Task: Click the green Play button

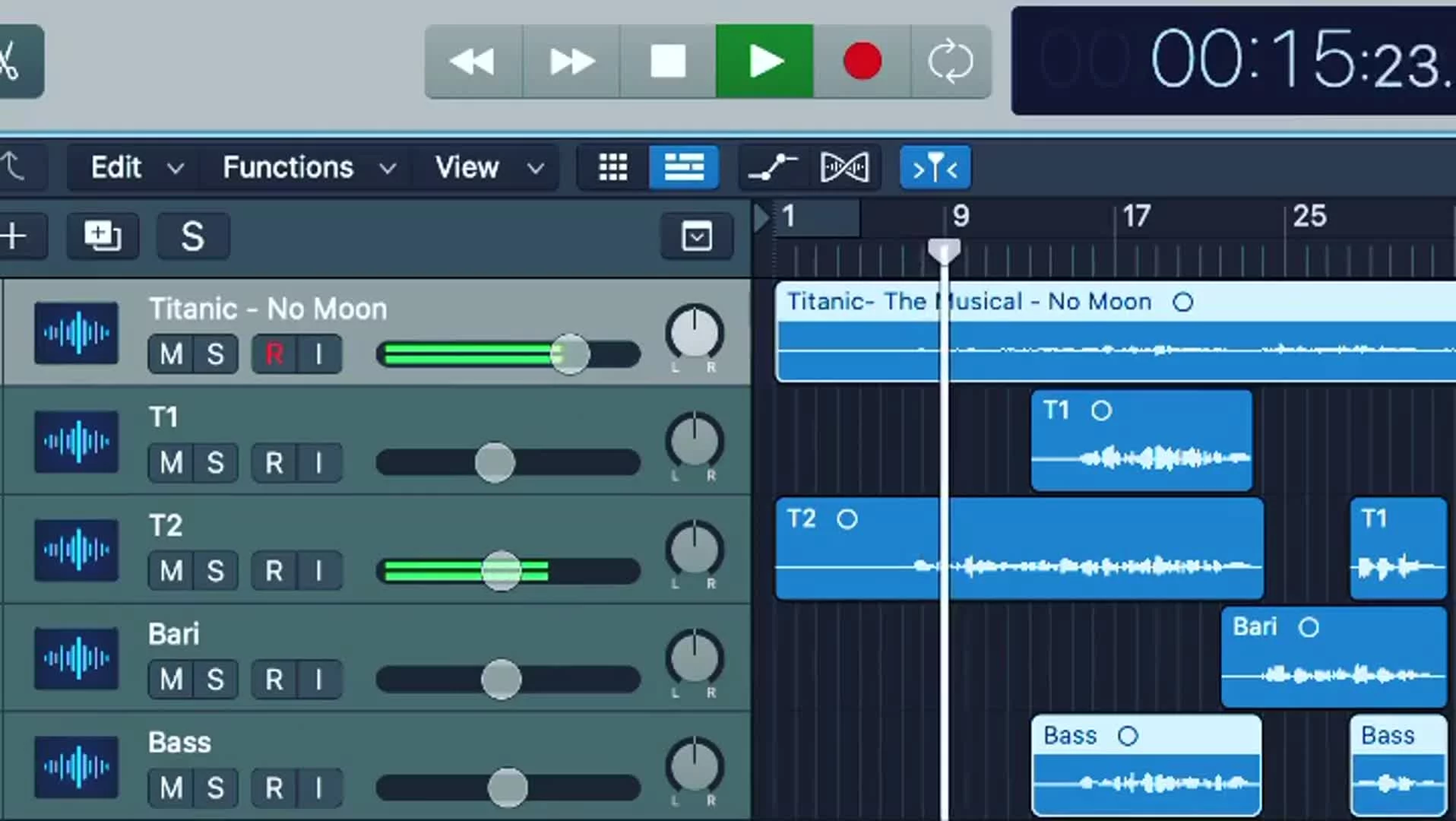Action: (x=764, y=61)
